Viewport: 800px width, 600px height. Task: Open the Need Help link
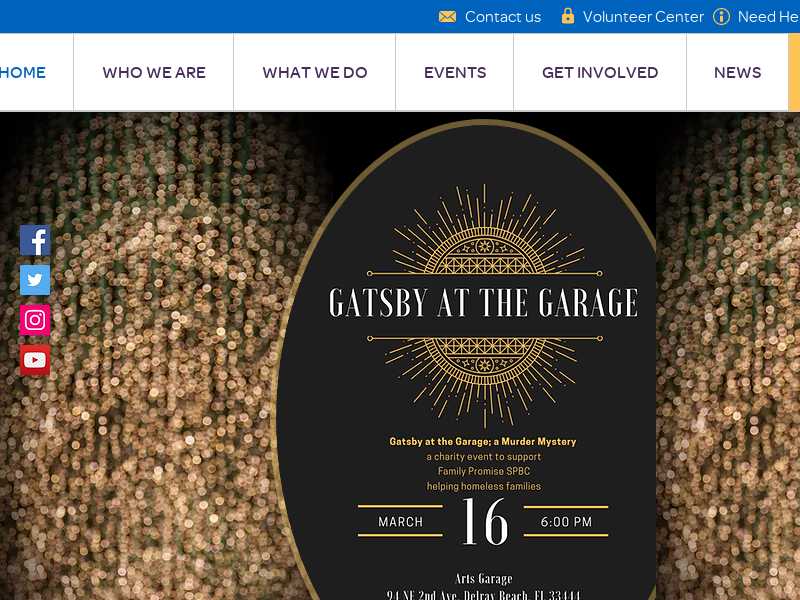pos(768,17)
